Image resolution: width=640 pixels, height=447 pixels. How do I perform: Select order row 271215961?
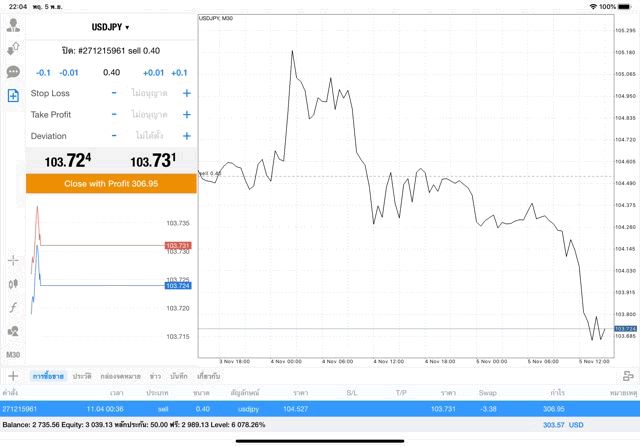[x=320, y=409]
